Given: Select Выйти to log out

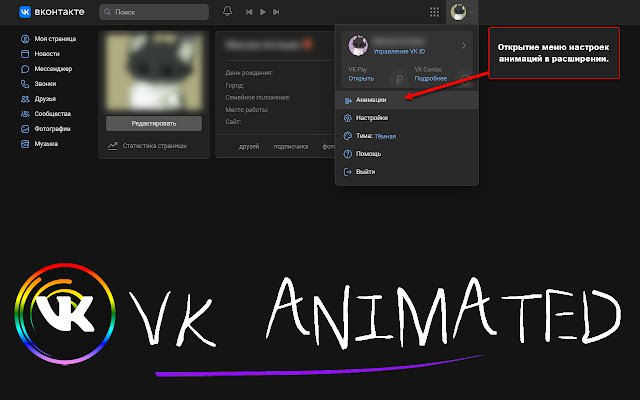Looking at the screenshot, I should click(x=407, y=172).
